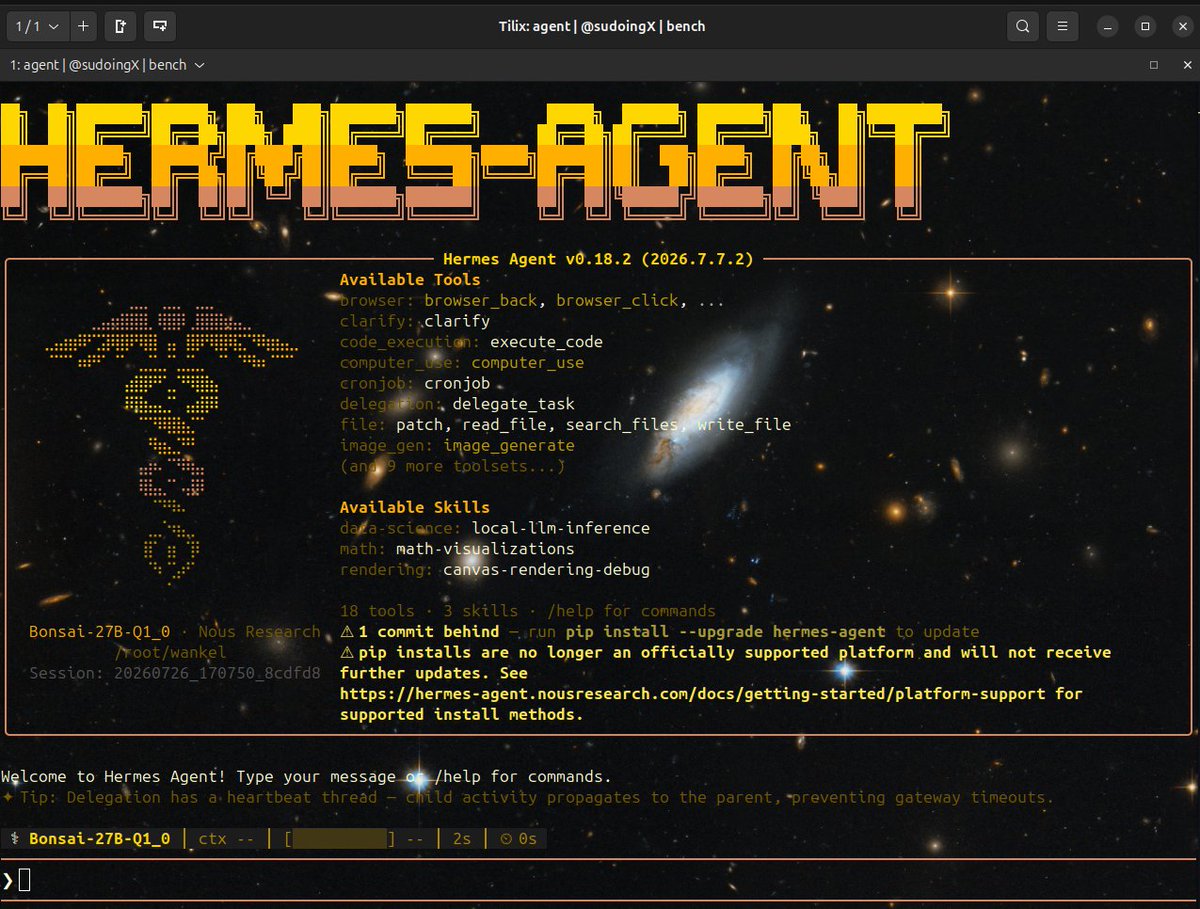Close the Tilix window
Image resolution: width=1200 pixels, height=909 pixels.
click(1181, 26)
